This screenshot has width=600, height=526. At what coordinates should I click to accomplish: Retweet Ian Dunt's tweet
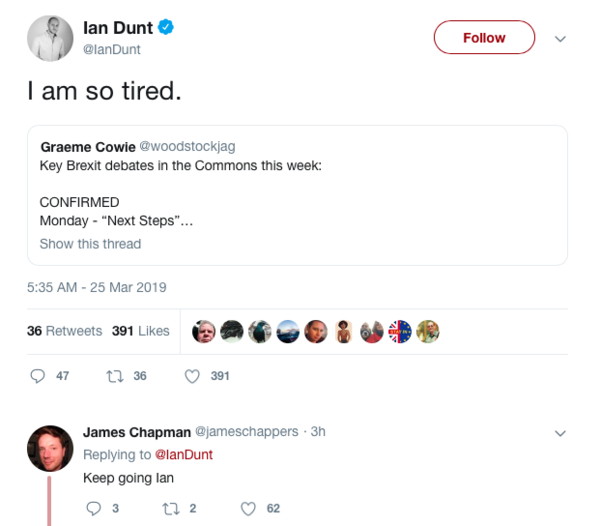coord(114,376)
